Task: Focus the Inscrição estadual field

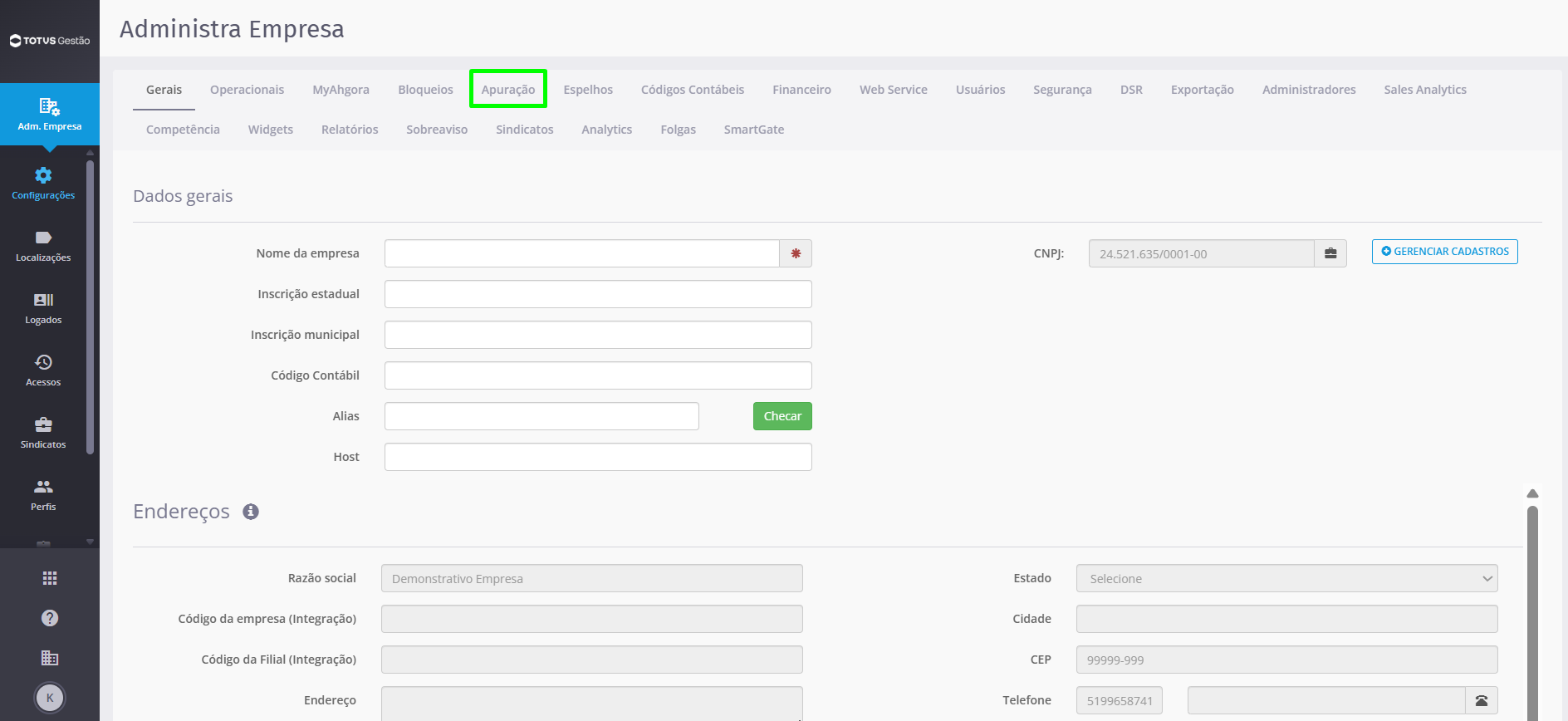Action: (598, 294)
